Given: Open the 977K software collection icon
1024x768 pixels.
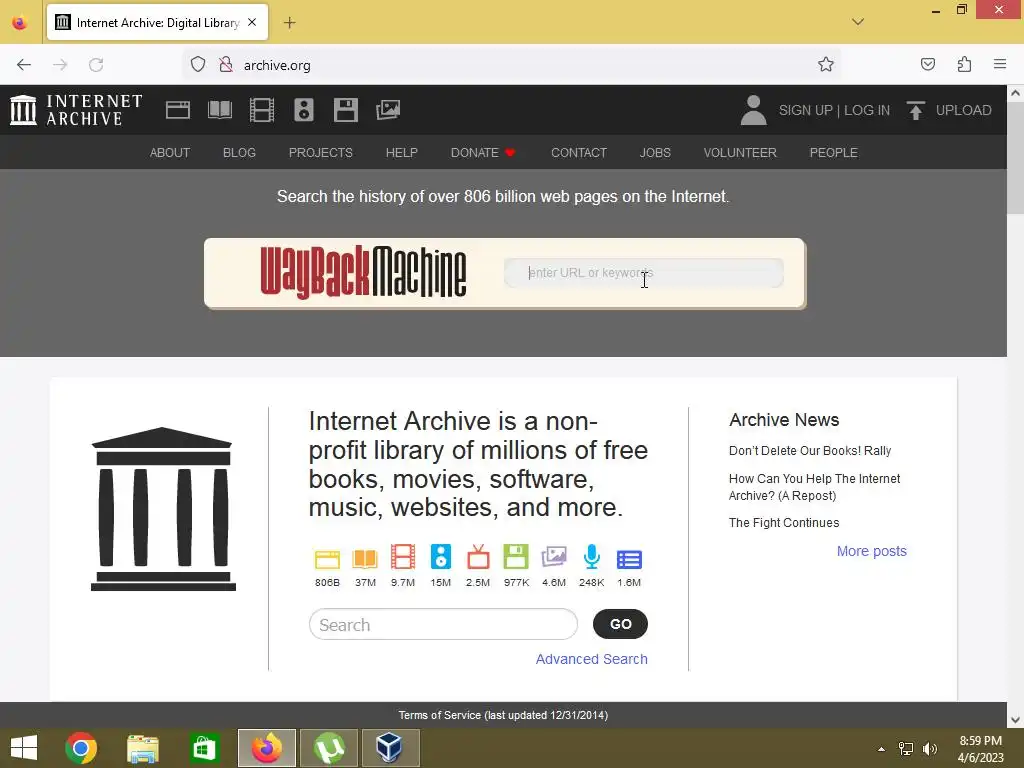Looking at the screenshot, I should [x=516, y=557].
